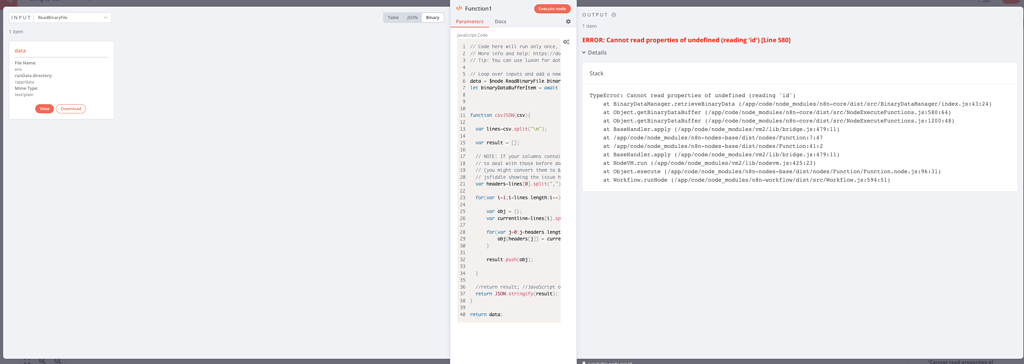Open the Docs tab
The height and width of the screenshot is (364, 1024).
coord(500,22)
